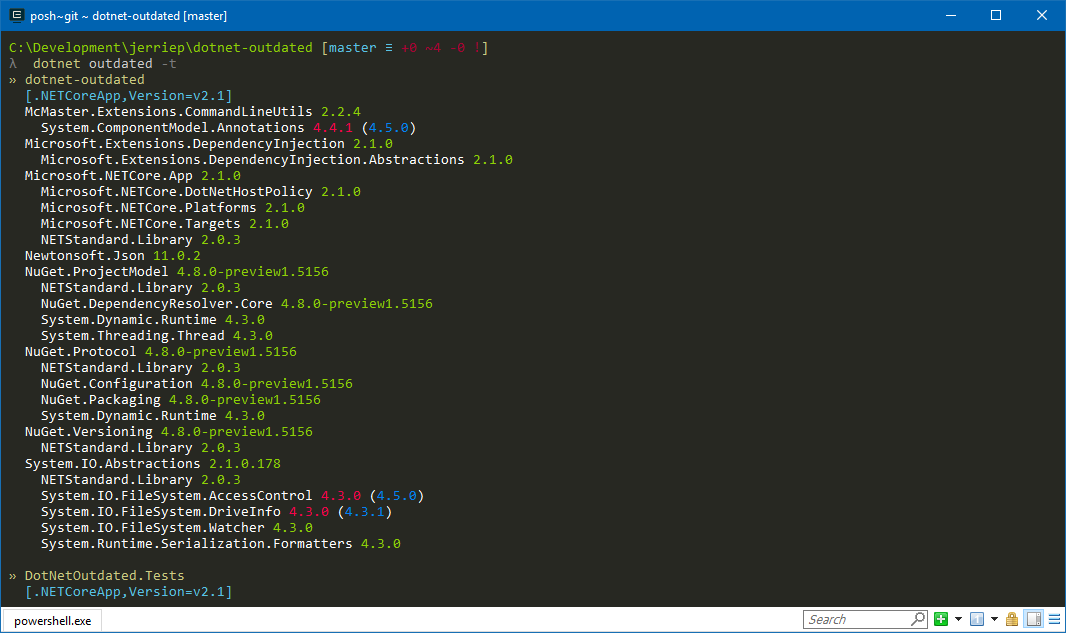The width and height of the screenshot is (1066, 633).
Task: Click the System.IO.FileSystem.DriveInfo line
Action: pos(216,511)
